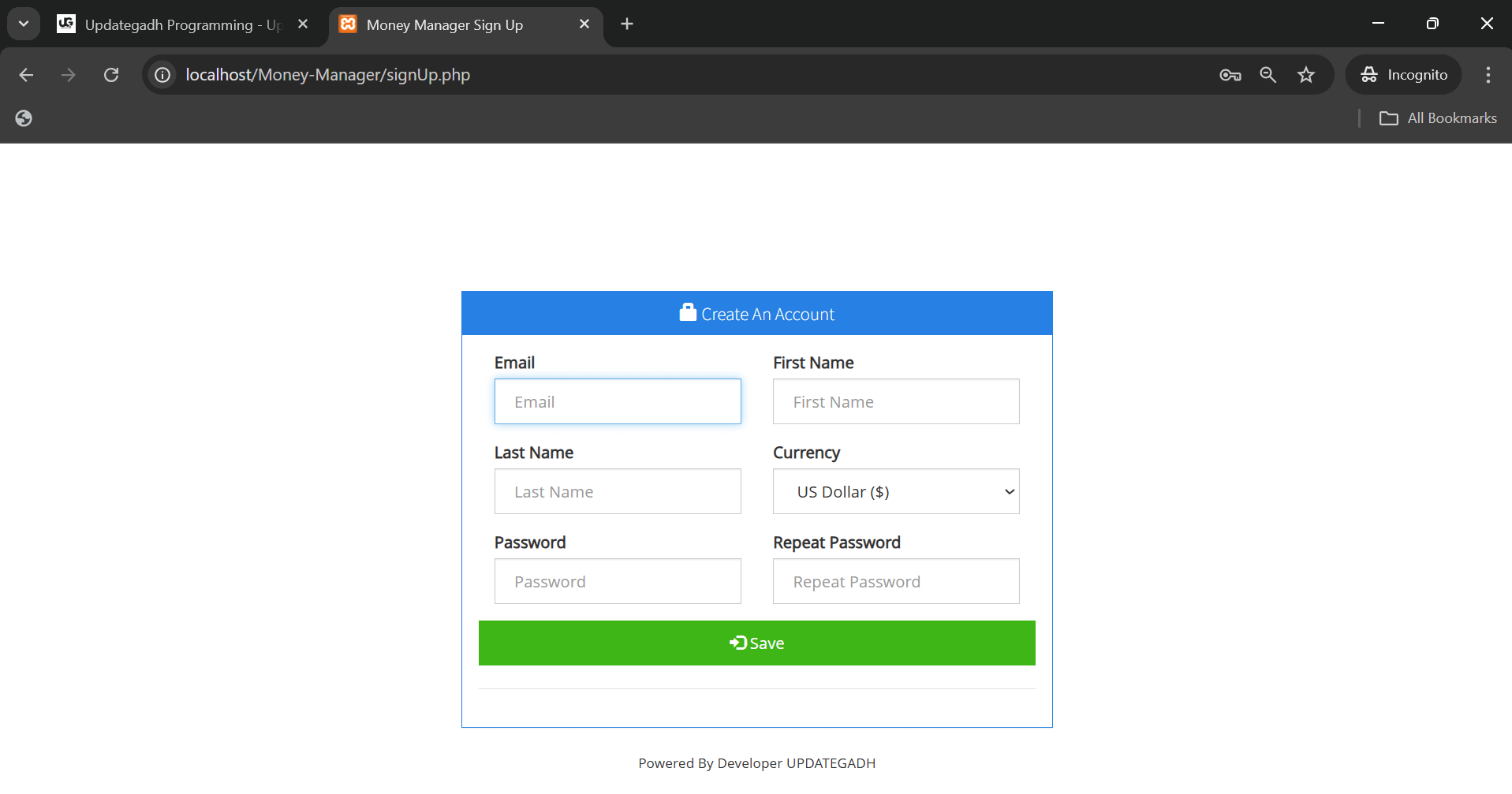
Task: Select the Money Manager Sign Up tab
Action: (444, 24)
